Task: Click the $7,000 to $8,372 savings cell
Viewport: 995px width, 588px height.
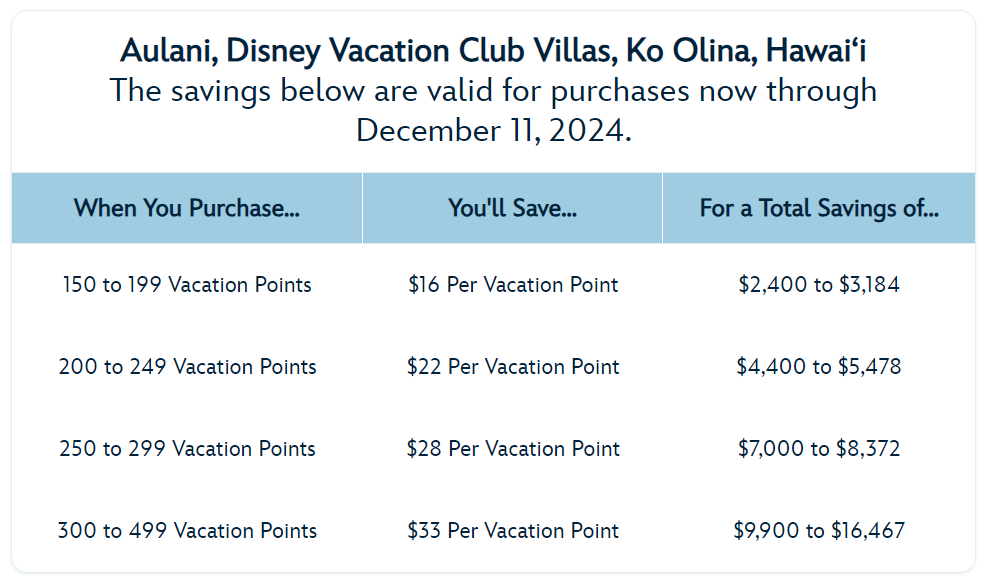Action: (x=819, y=449)
